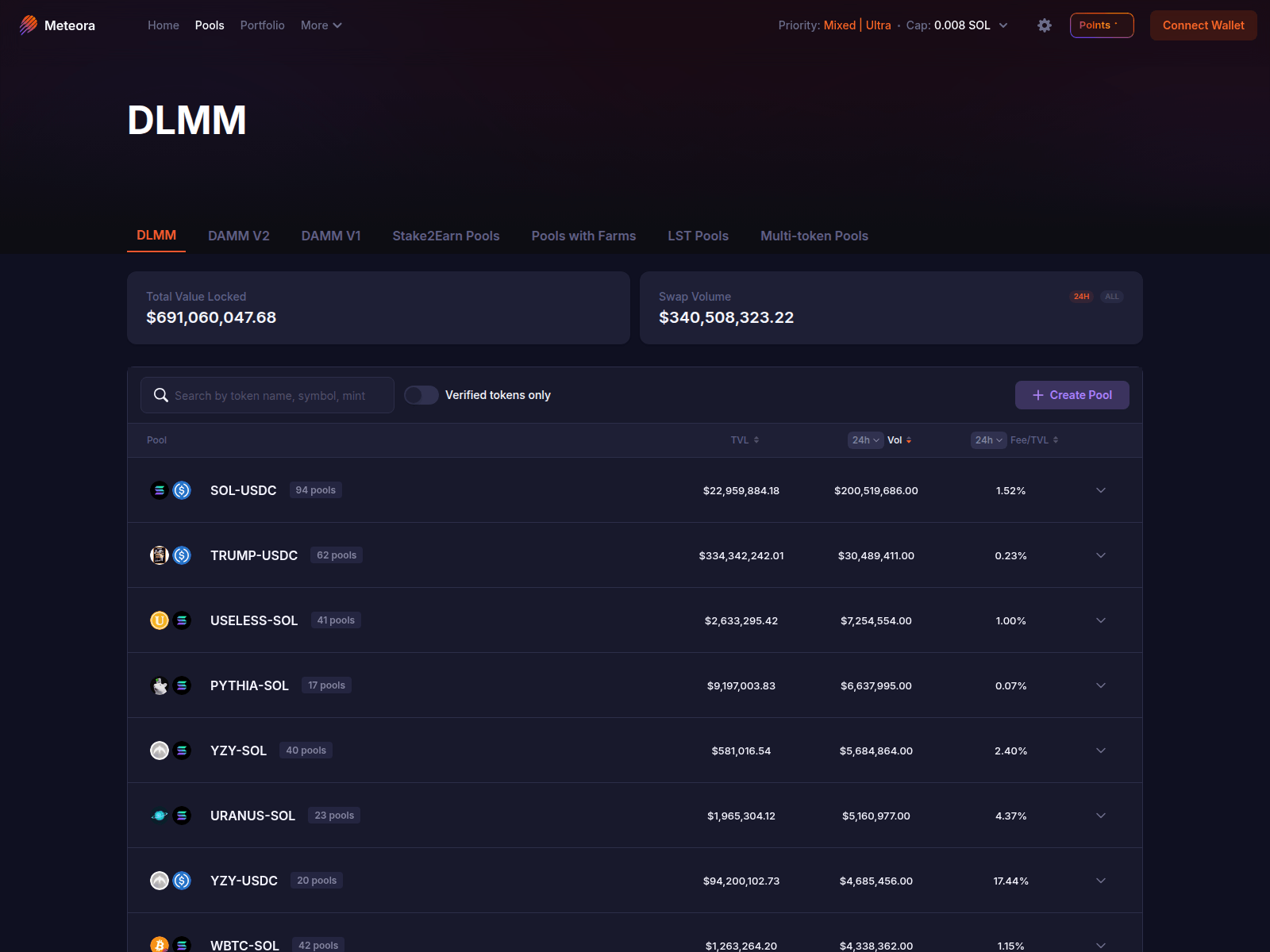Screen dimensions: 1270x952
Task: Expand the USELESS-SOL pool row
Action: point(1101,620)
